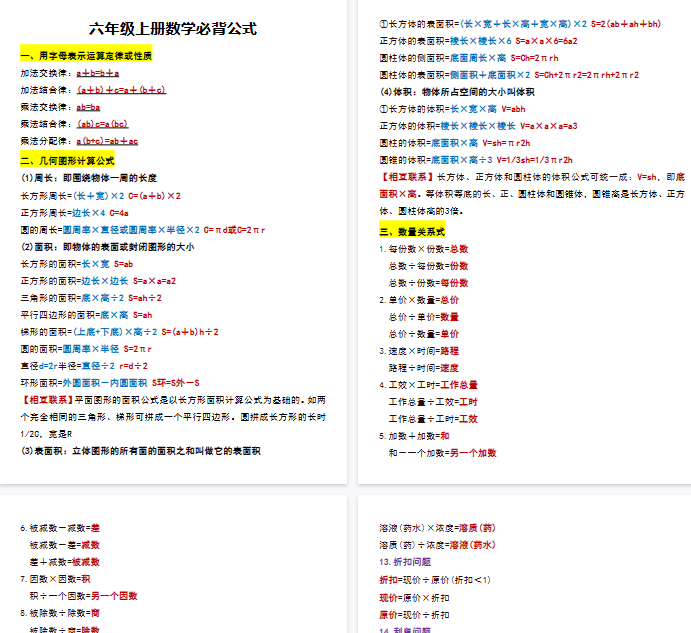
Task: Click the (2)面积 definition line
Action: click(107, 246)
